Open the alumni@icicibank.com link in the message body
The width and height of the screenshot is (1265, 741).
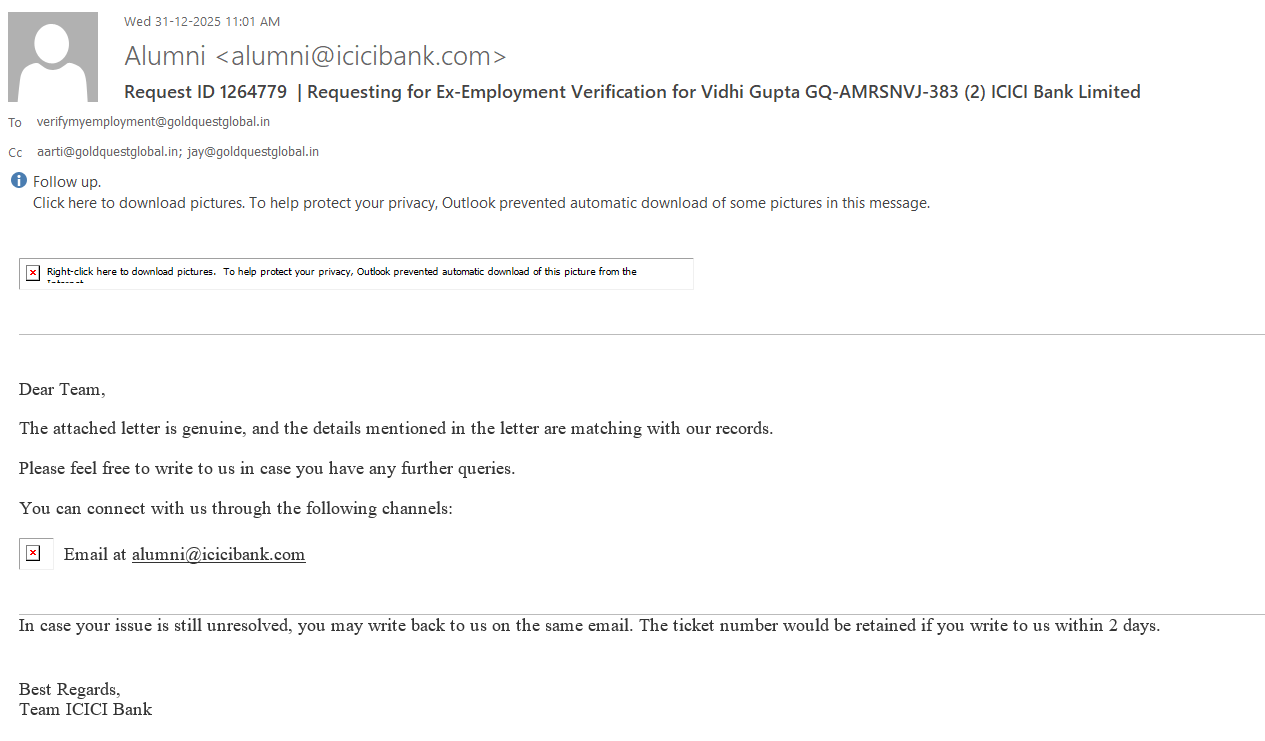[x=218, y=555]
